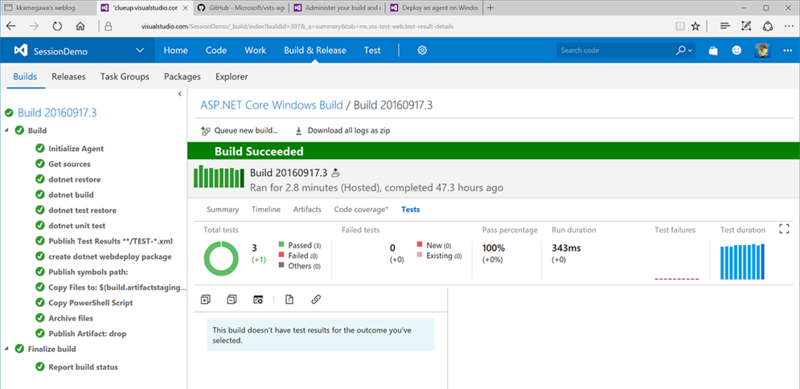Click the browser refresh button

tap(57, 27)
